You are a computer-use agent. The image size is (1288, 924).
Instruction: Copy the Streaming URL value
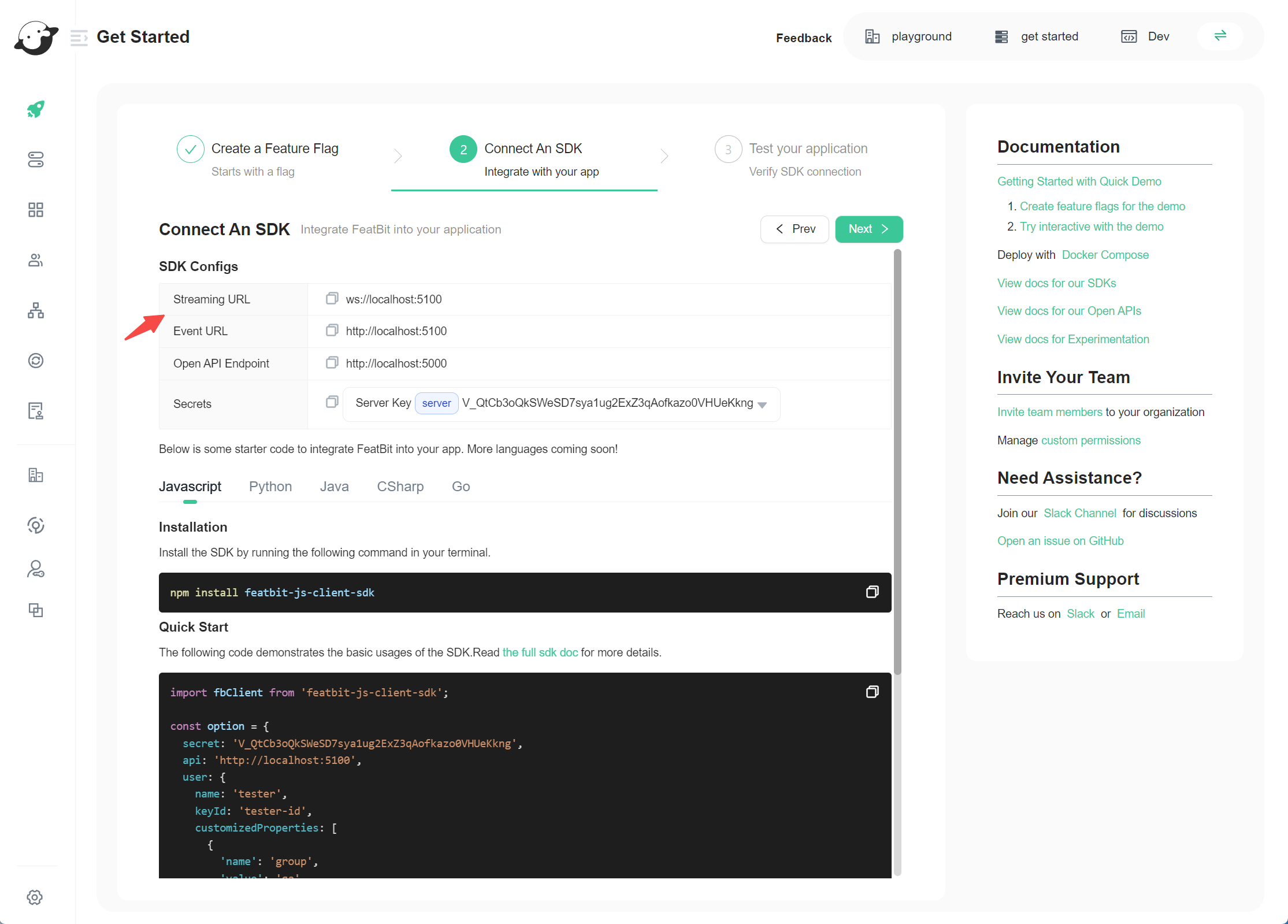tap(332, 299)
